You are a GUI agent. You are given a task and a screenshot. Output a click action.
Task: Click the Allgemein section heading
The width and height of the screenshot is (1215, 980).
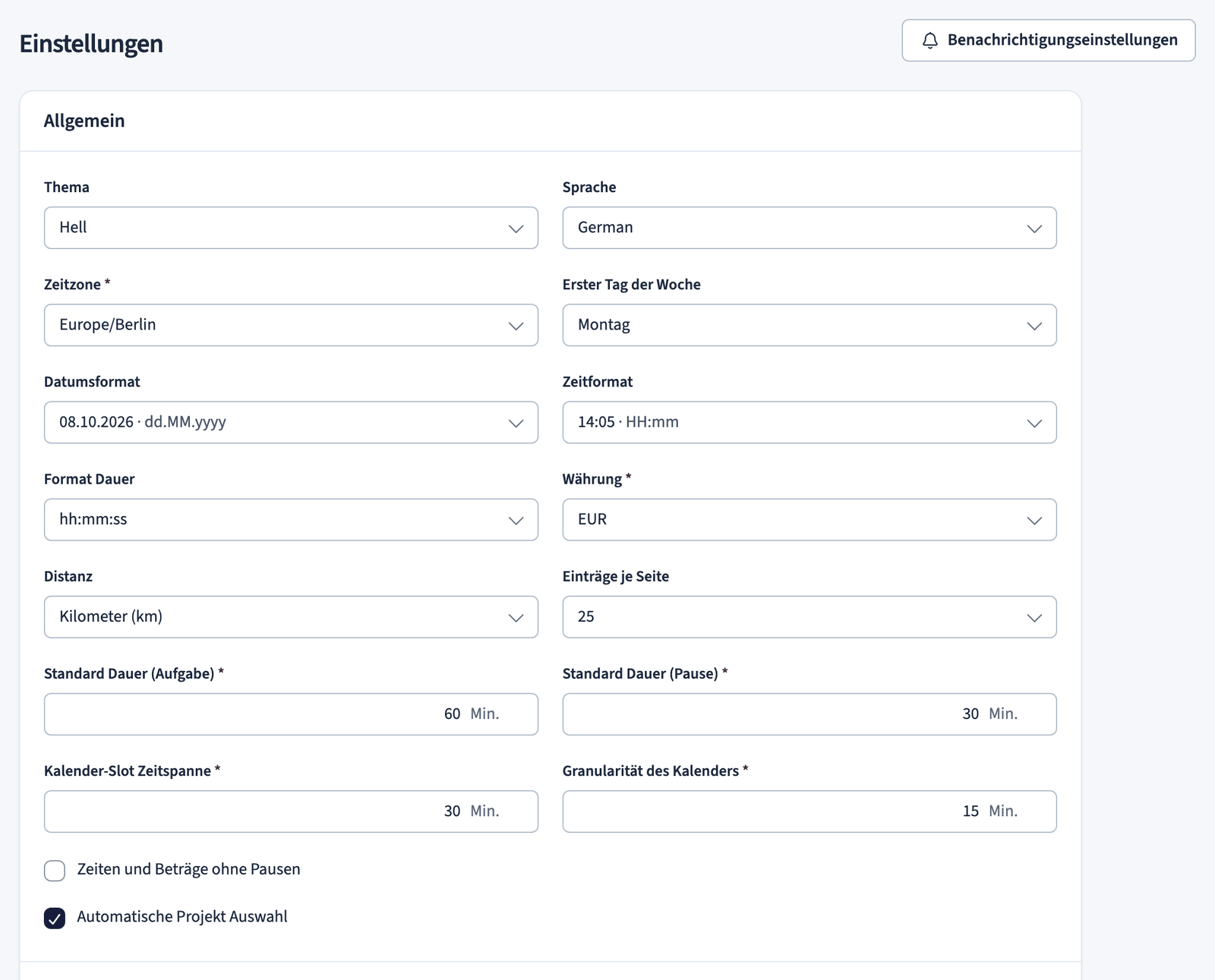[84, 121]
